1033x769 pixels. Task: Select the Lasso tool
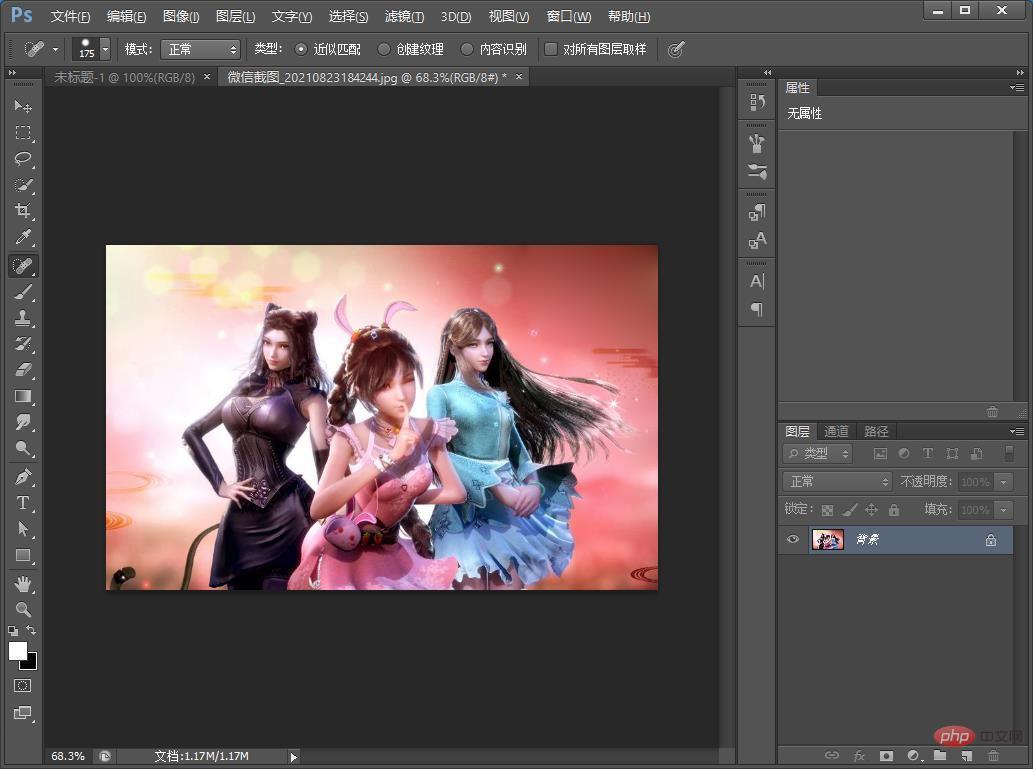(23, 159)
